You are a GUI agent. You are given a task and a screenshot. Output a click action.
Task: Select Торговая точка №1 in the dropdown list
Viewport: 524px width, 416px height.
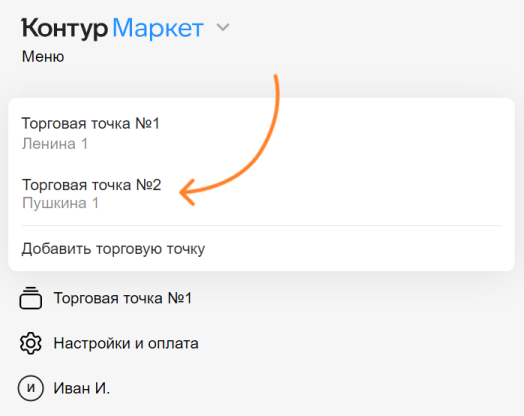(x=261, y=133)
